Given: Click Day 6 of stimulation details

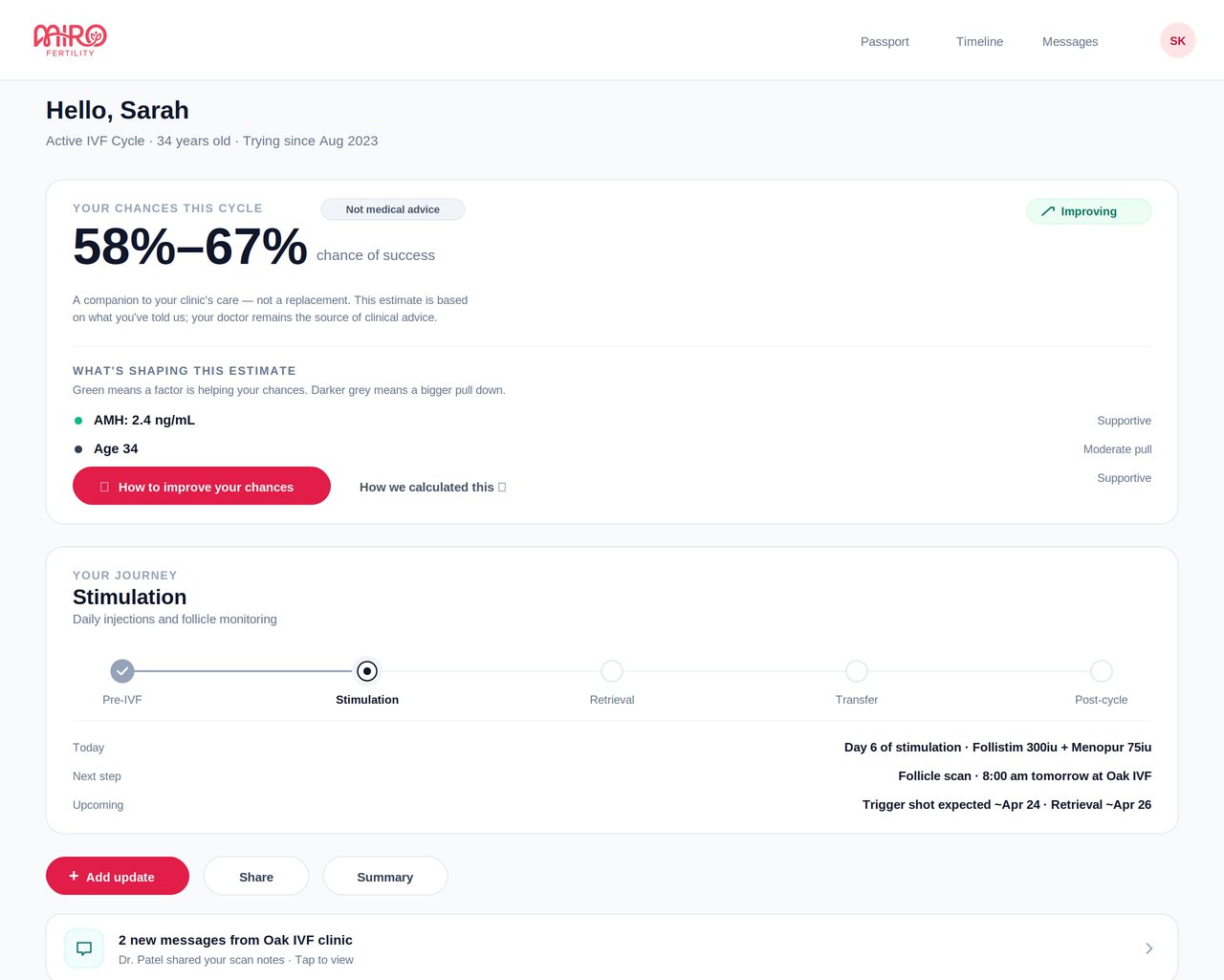Looking at the screenshot, I should click(x=997, y=748).
